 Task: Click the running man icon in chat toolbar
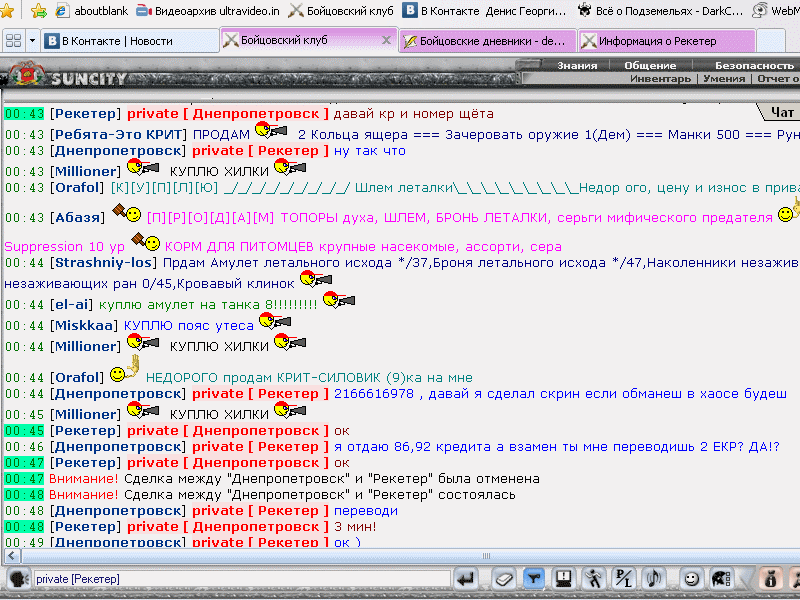(593, 579)
